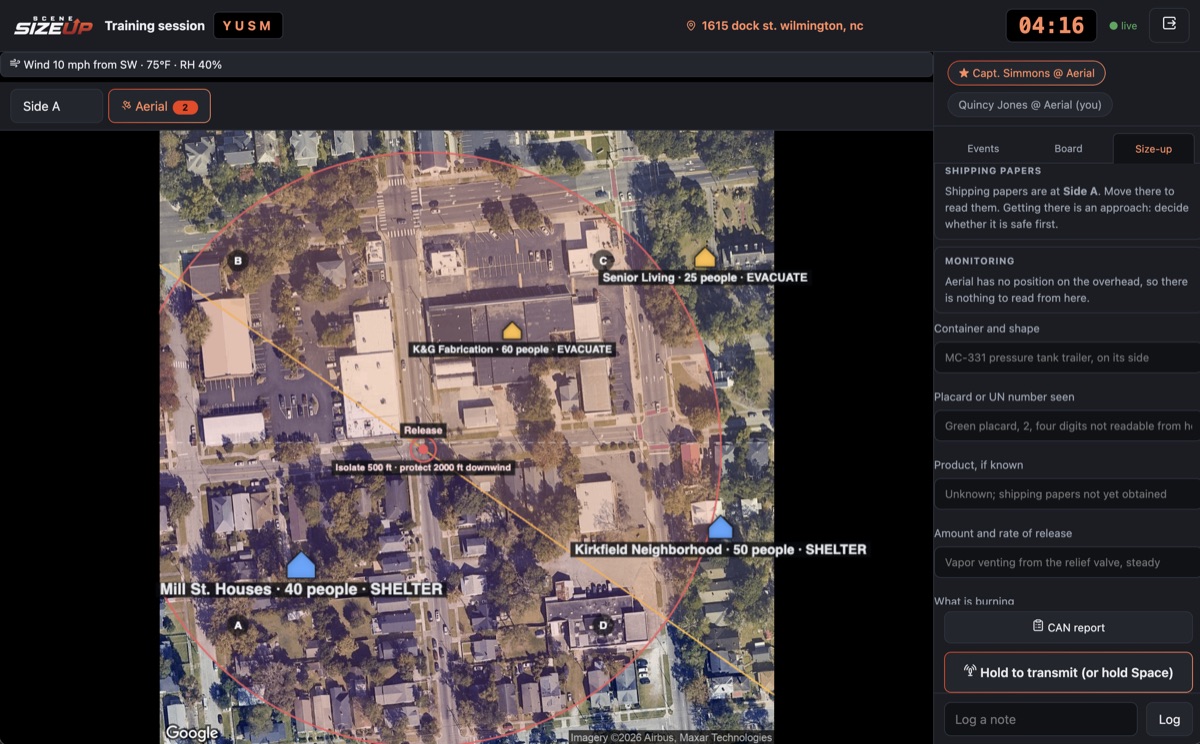This screenshot has width=1200, height=744.
Task: Select side marker B on the map
Action: [237, 261]
